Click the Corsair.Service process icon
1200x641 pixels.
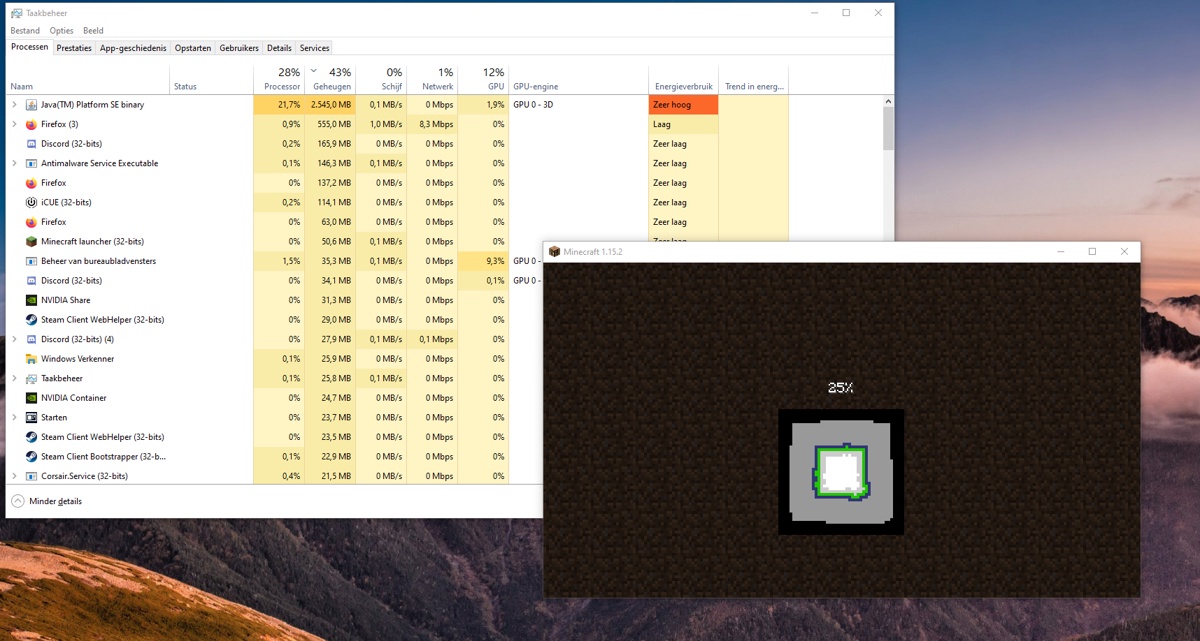coord(31,476)
